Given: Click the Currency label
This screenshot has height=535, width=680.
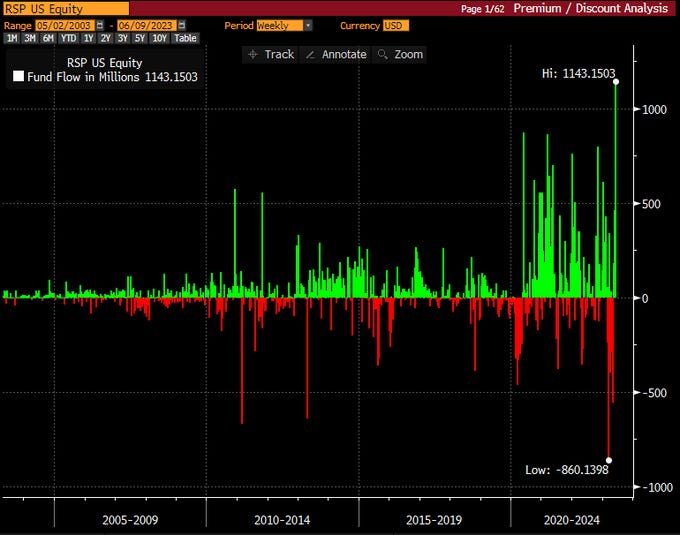Looking at the screenshot, I should click(360, 26).
